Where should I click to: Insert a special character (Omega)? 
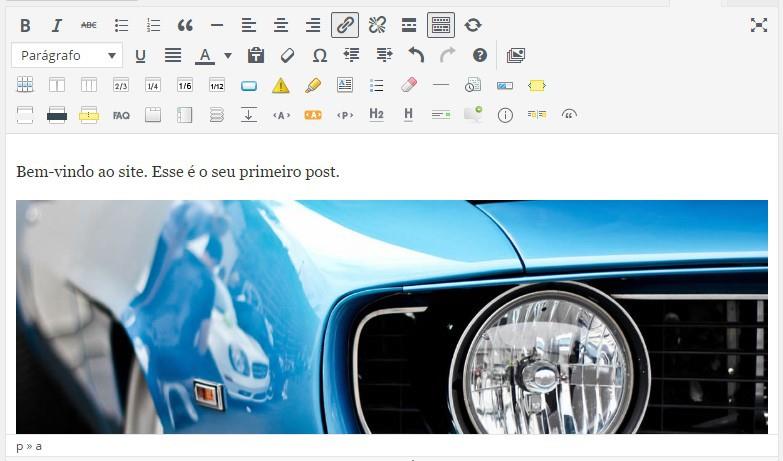[320, 55]
